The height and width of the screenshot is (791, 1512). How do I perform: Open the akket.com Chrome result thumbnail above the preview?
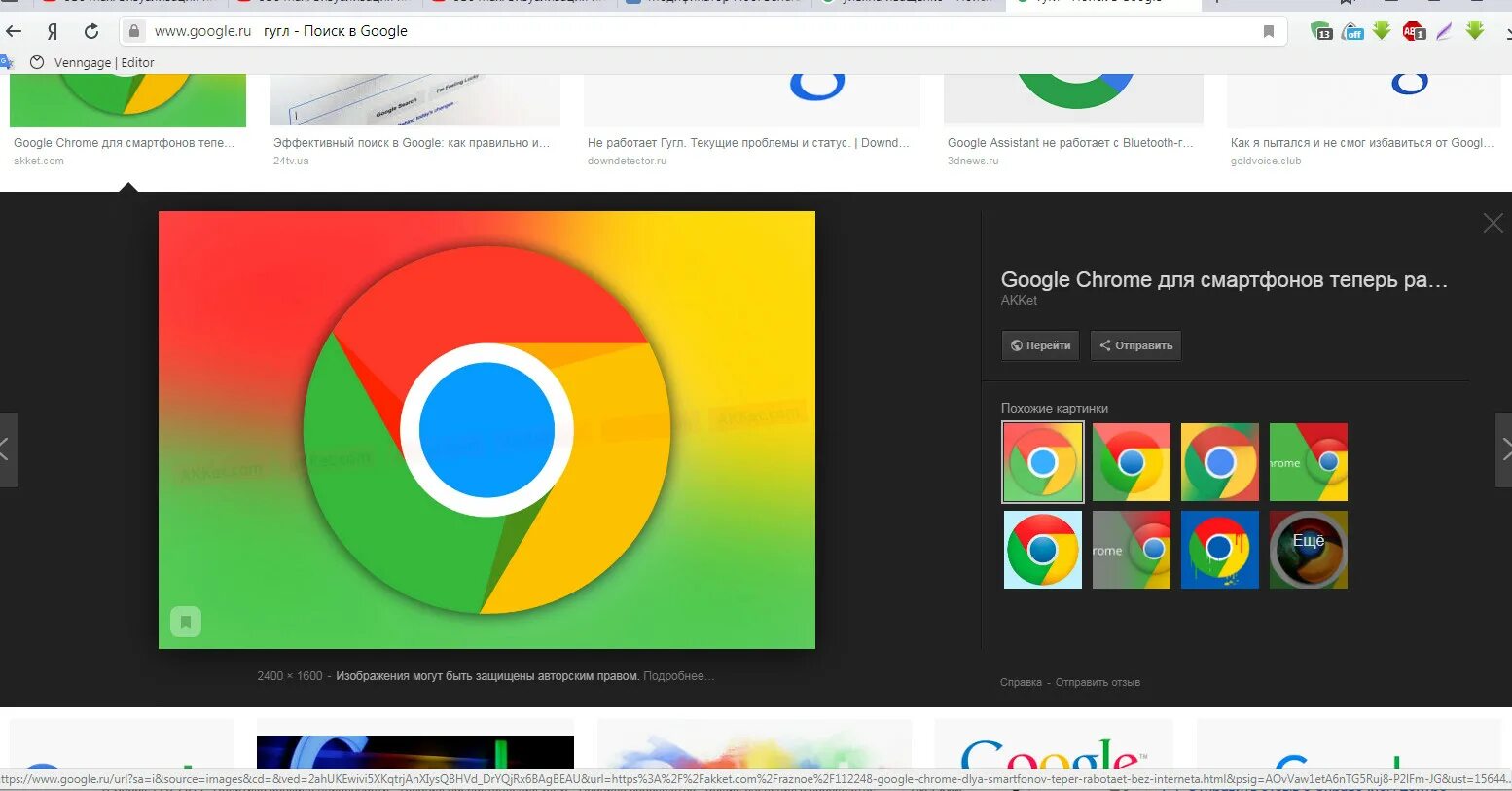click(x=127, y=100)
